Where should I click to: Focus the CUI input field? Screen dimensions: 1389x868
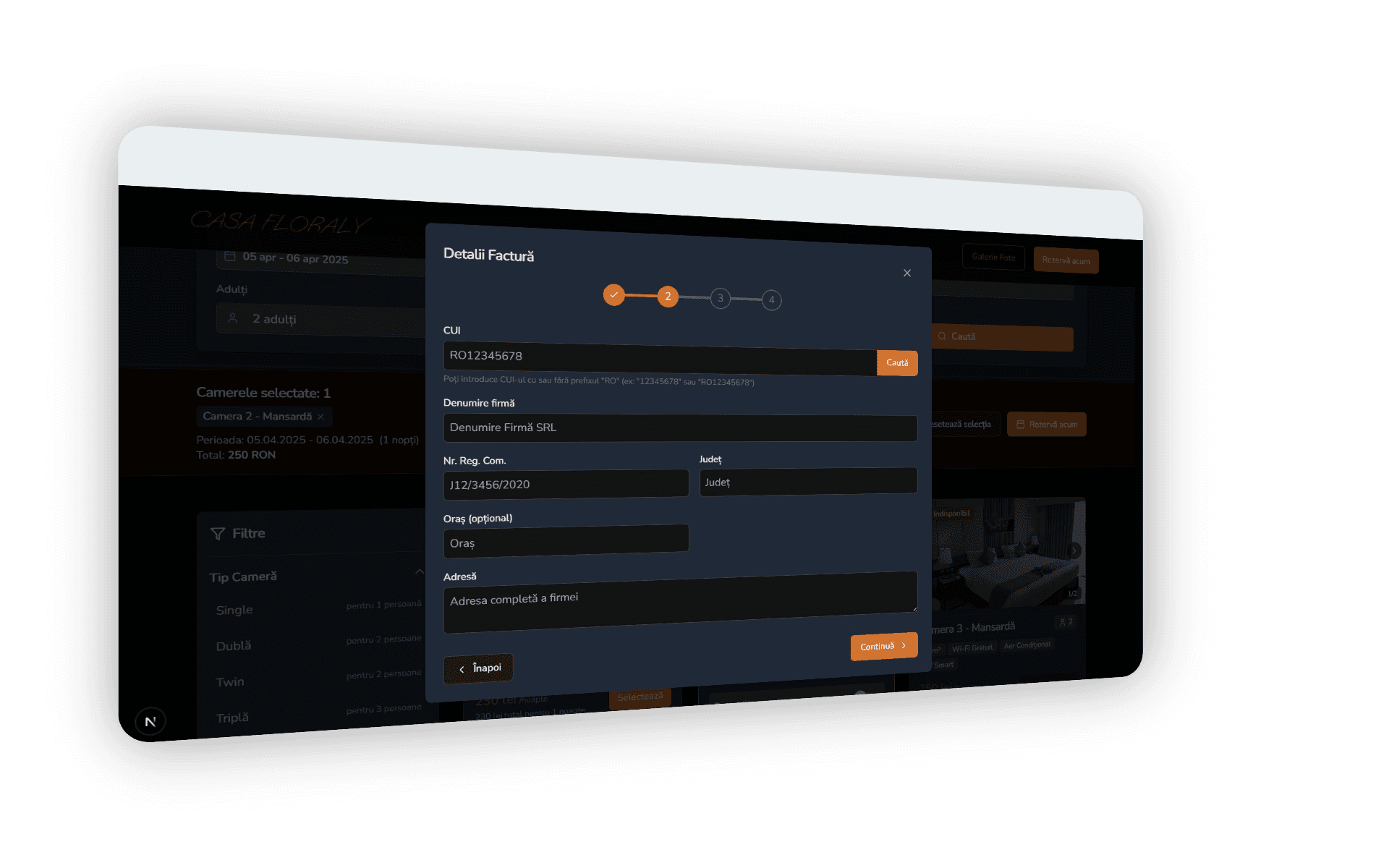(x=658, y=358)
